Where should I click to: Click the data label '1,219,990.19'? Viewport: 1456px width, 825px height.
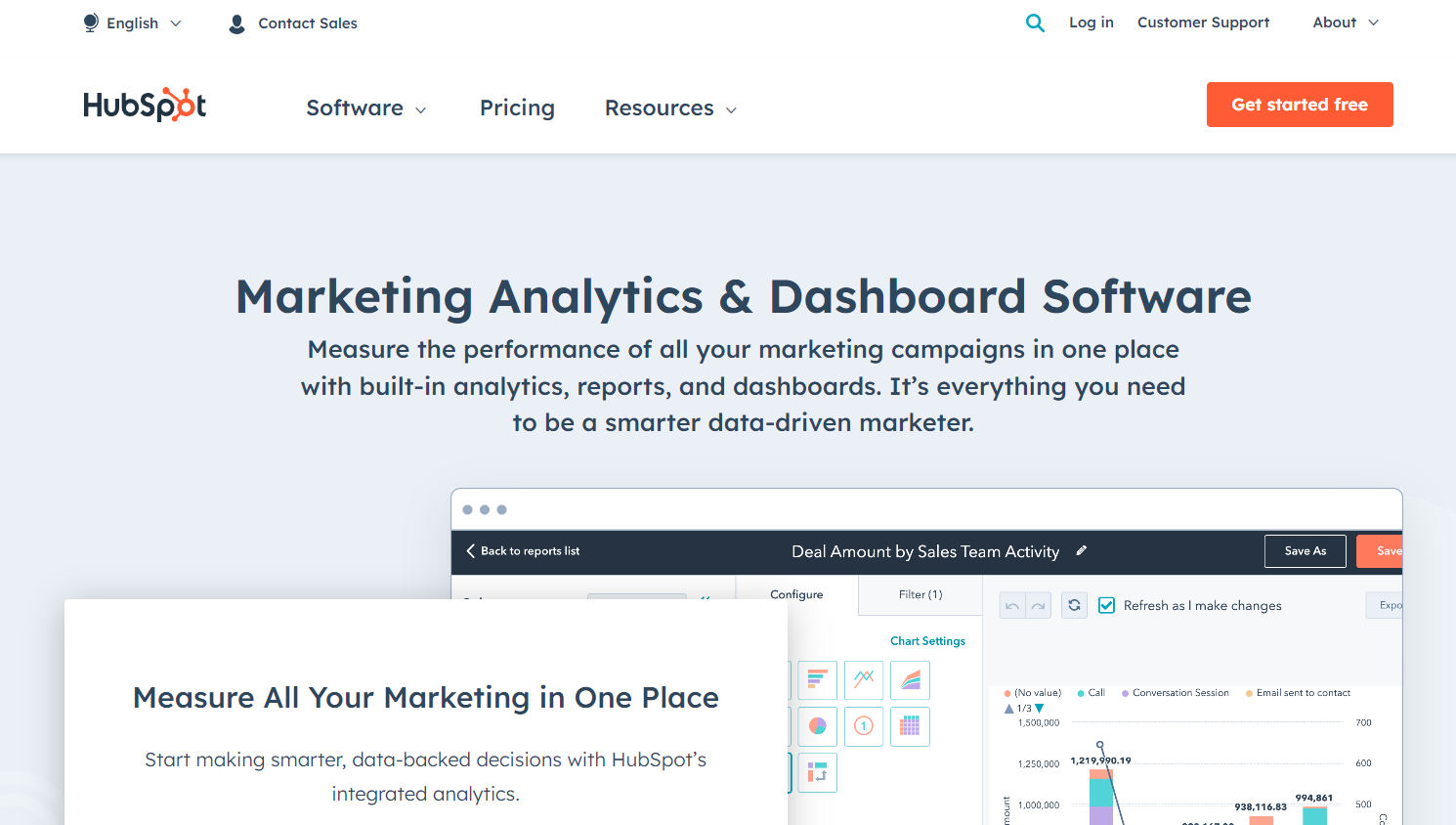pos(1100,760)
